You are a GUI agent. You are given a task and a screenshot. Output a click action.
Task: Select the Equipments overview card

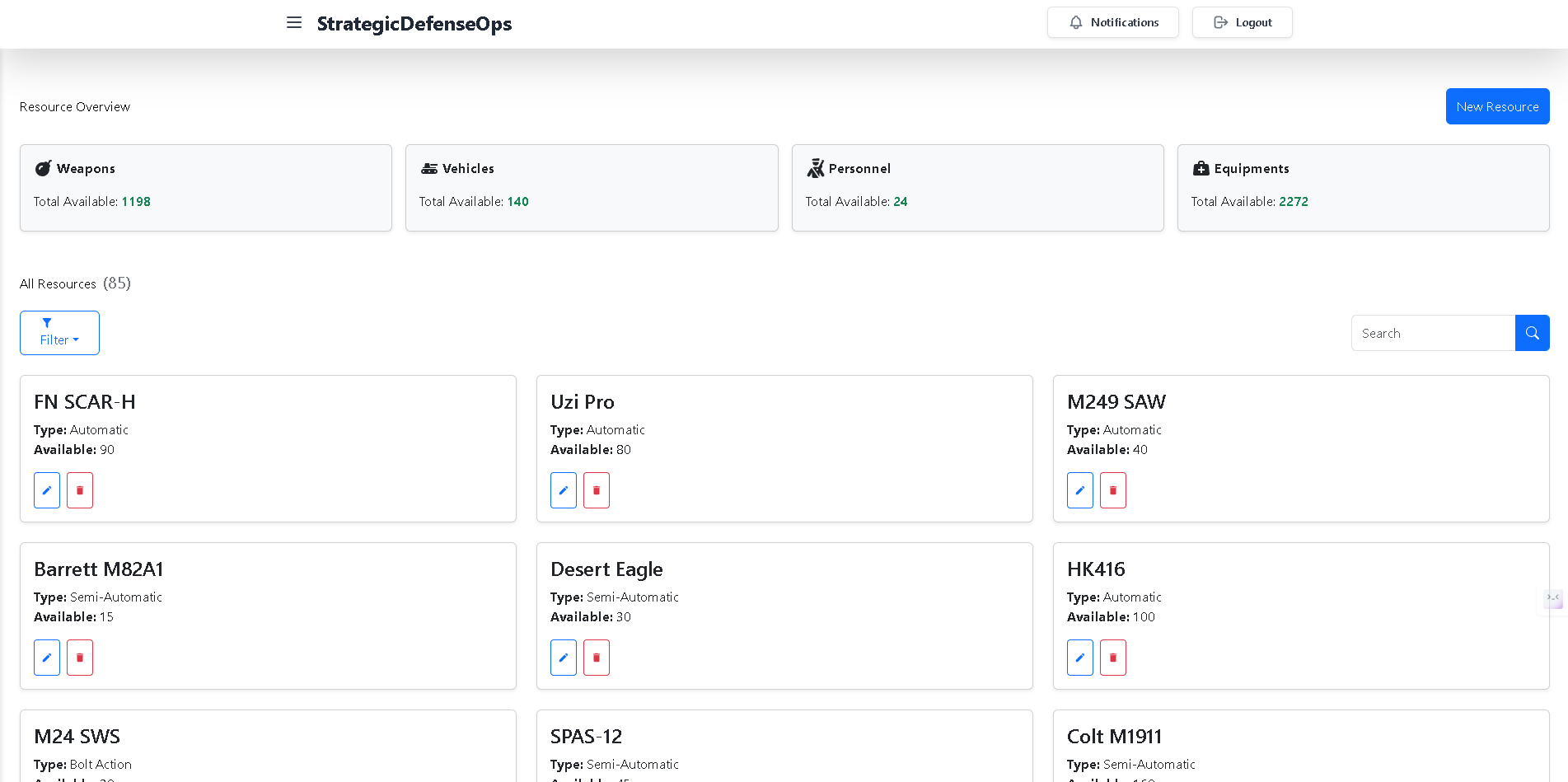[x=1364, y=188]
